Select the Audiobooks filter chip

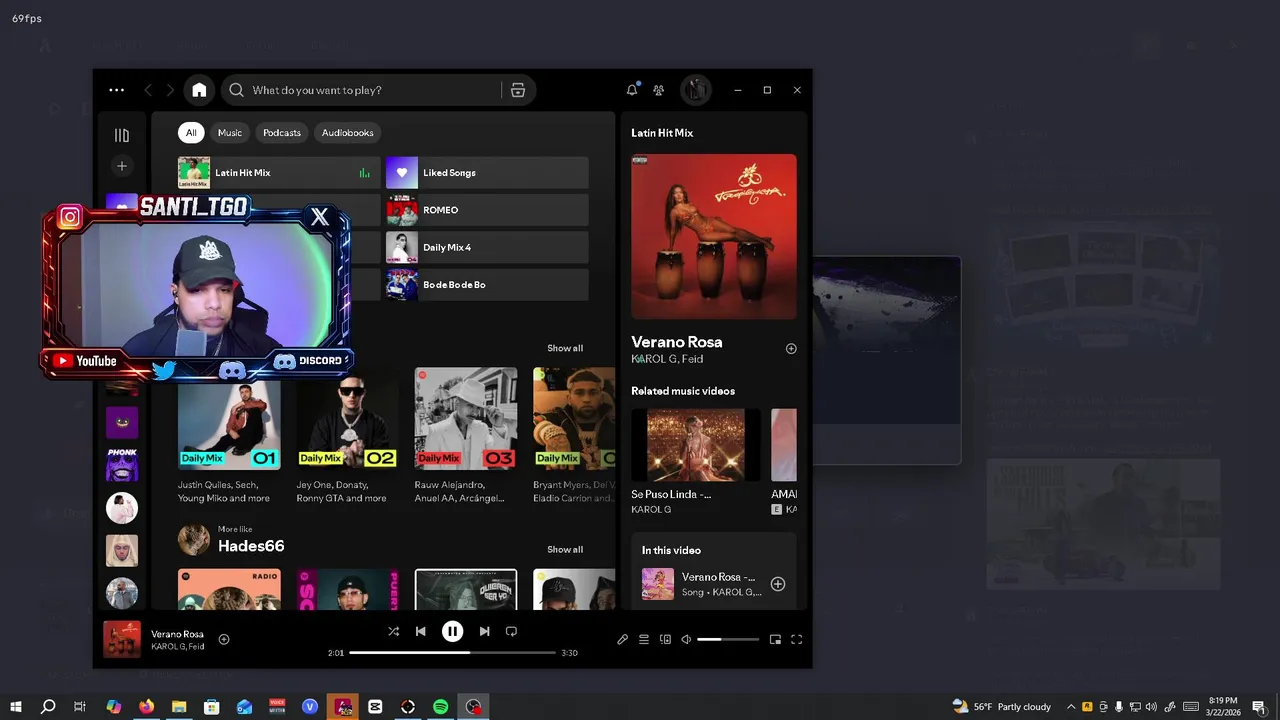click(347, 133)
